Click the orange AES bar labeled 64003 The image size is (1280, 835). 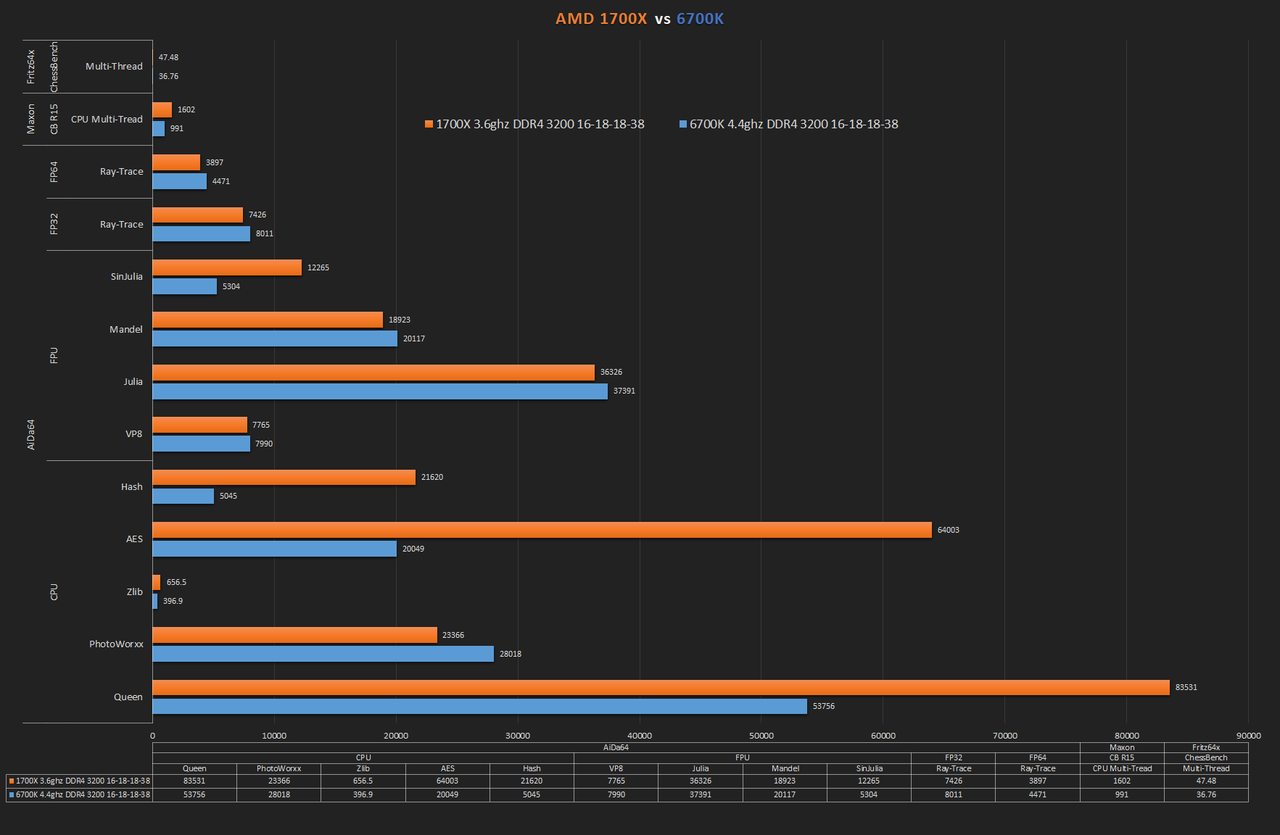point(541,530)
